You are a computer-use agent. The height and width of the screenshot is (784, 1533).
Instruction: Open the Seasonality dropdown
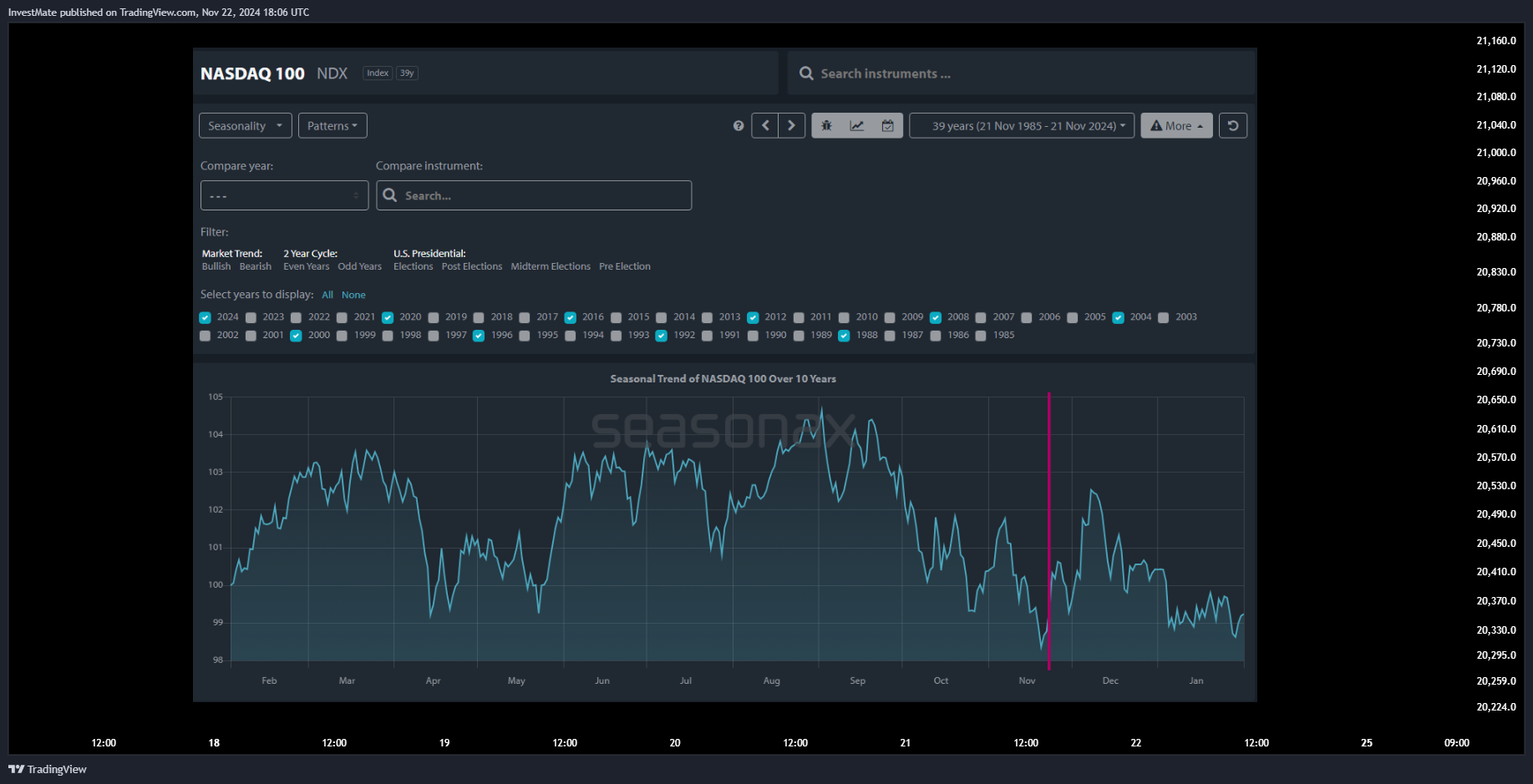(246, 126)
